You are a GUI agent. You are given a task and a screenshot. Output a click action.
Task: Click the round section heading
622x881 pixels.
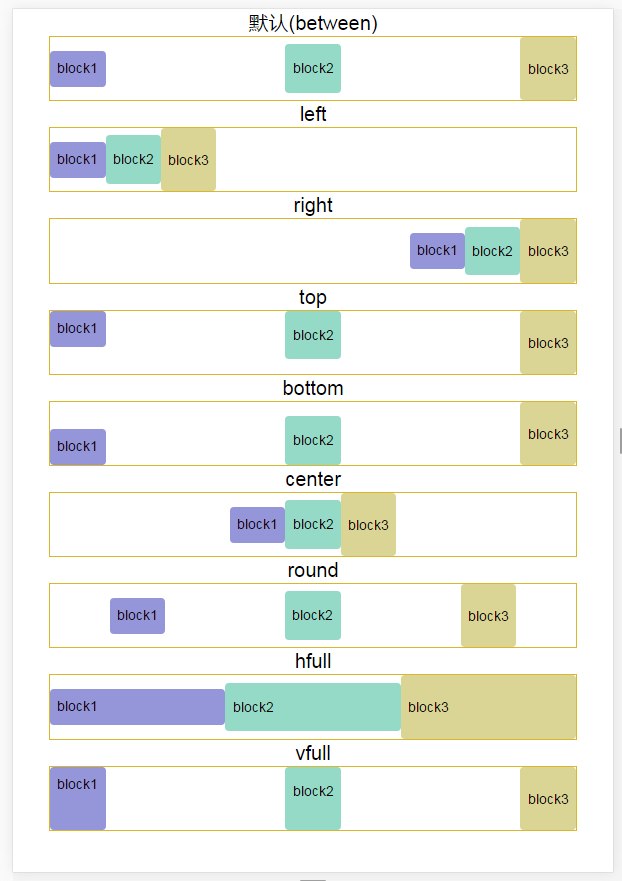pyautogui.click(x=313, y=570)
